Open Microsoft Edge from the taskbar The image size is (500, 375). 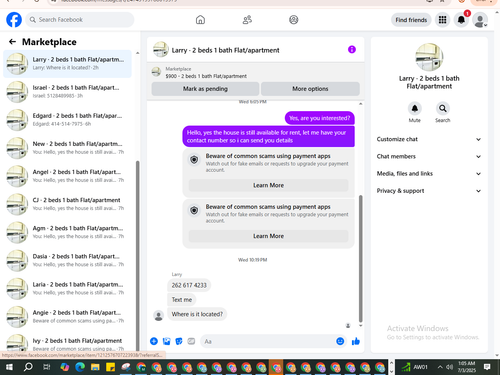tap(80, 367)
